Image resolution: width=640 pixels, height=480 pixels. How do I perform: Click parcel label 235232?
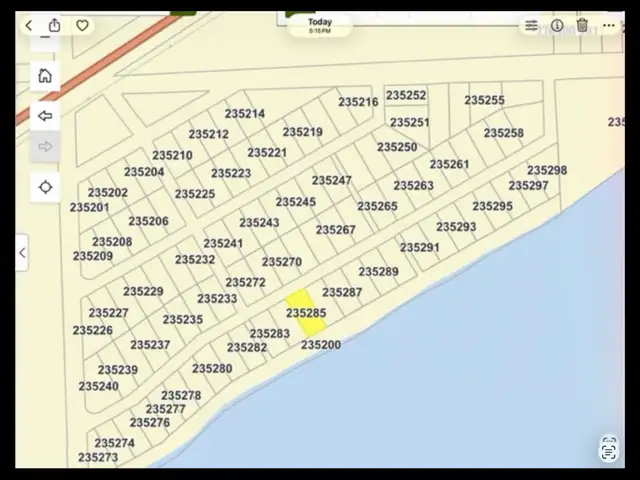(x=195, y=260)
